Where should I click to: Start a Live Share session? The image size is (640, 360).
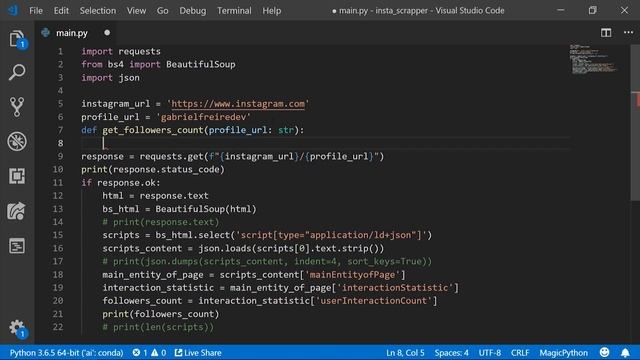click(x=198, y=352)
